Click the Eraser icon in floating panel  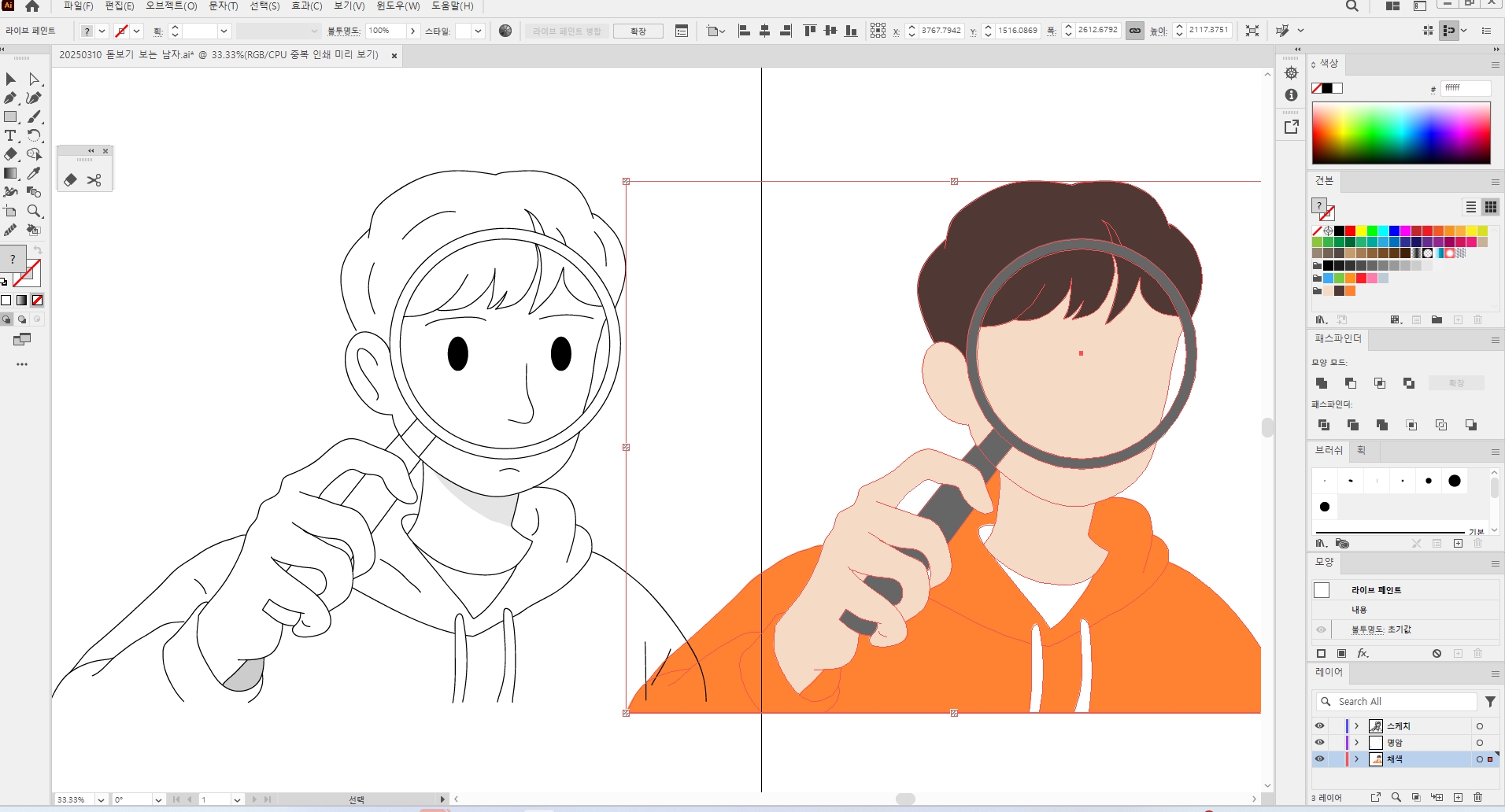70,180
